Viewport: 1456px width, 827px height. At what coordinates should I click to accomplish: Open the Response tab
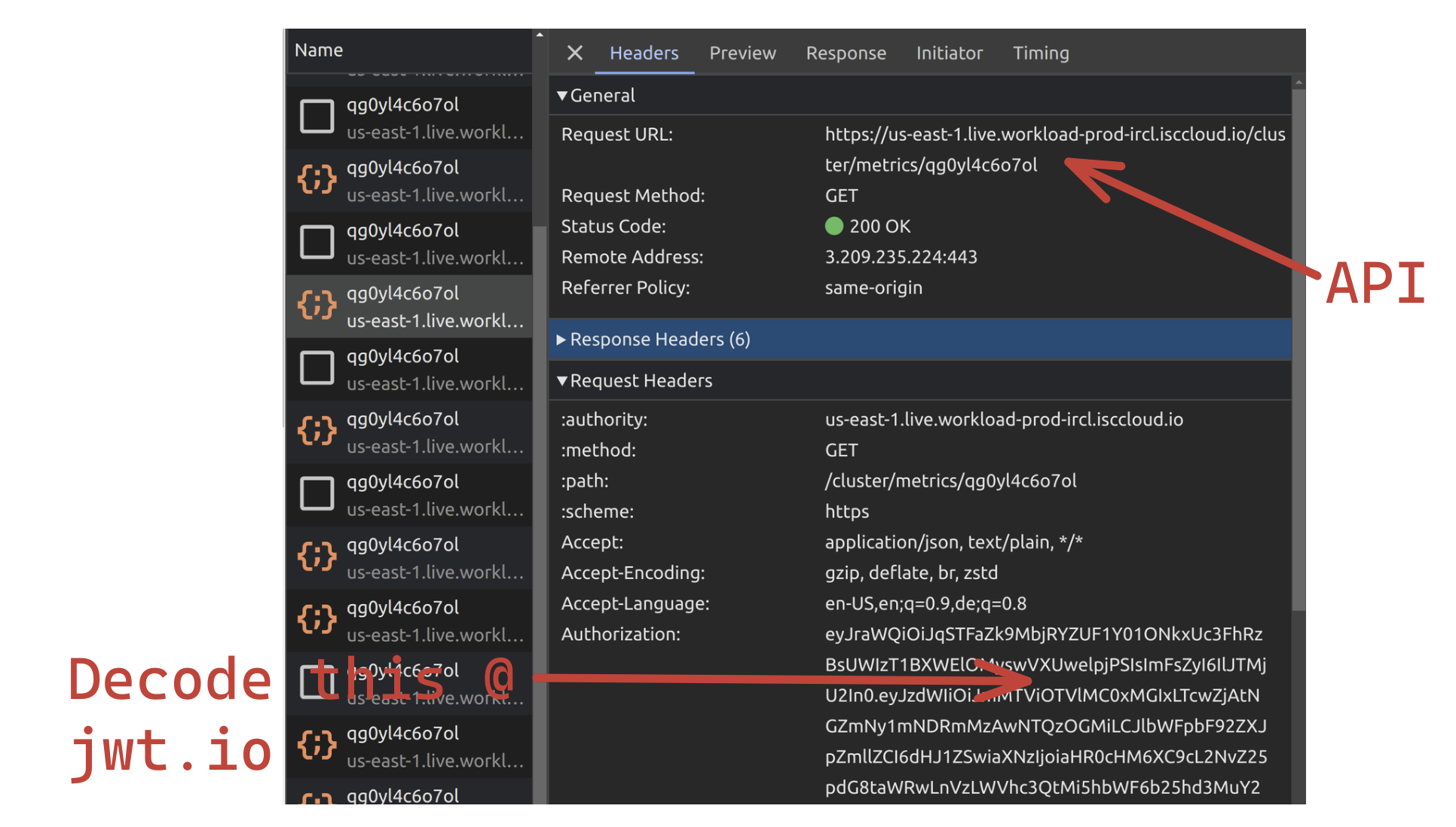(x=846, y=53)
